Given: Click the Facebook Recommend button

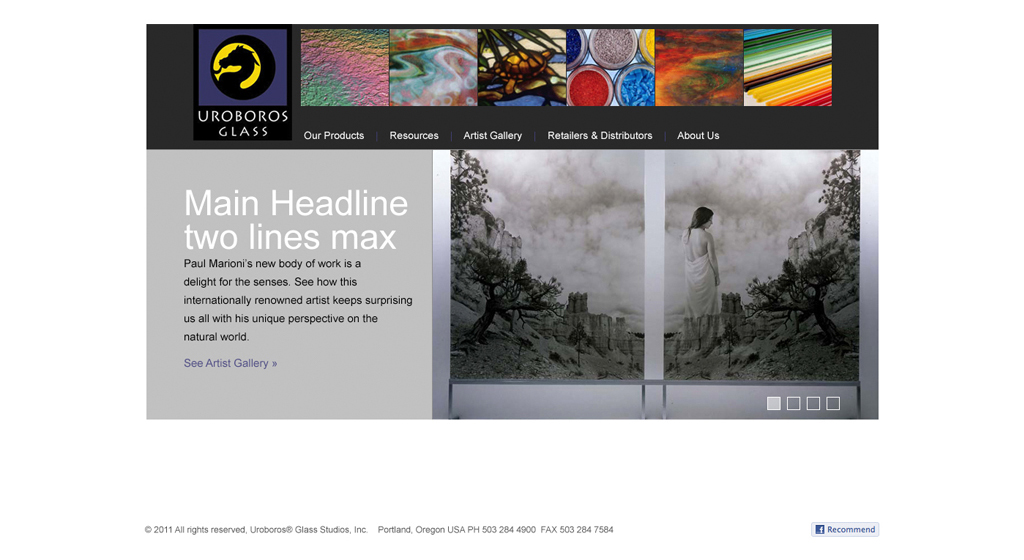Looking at the screenshot, I should tap(845, 529).
